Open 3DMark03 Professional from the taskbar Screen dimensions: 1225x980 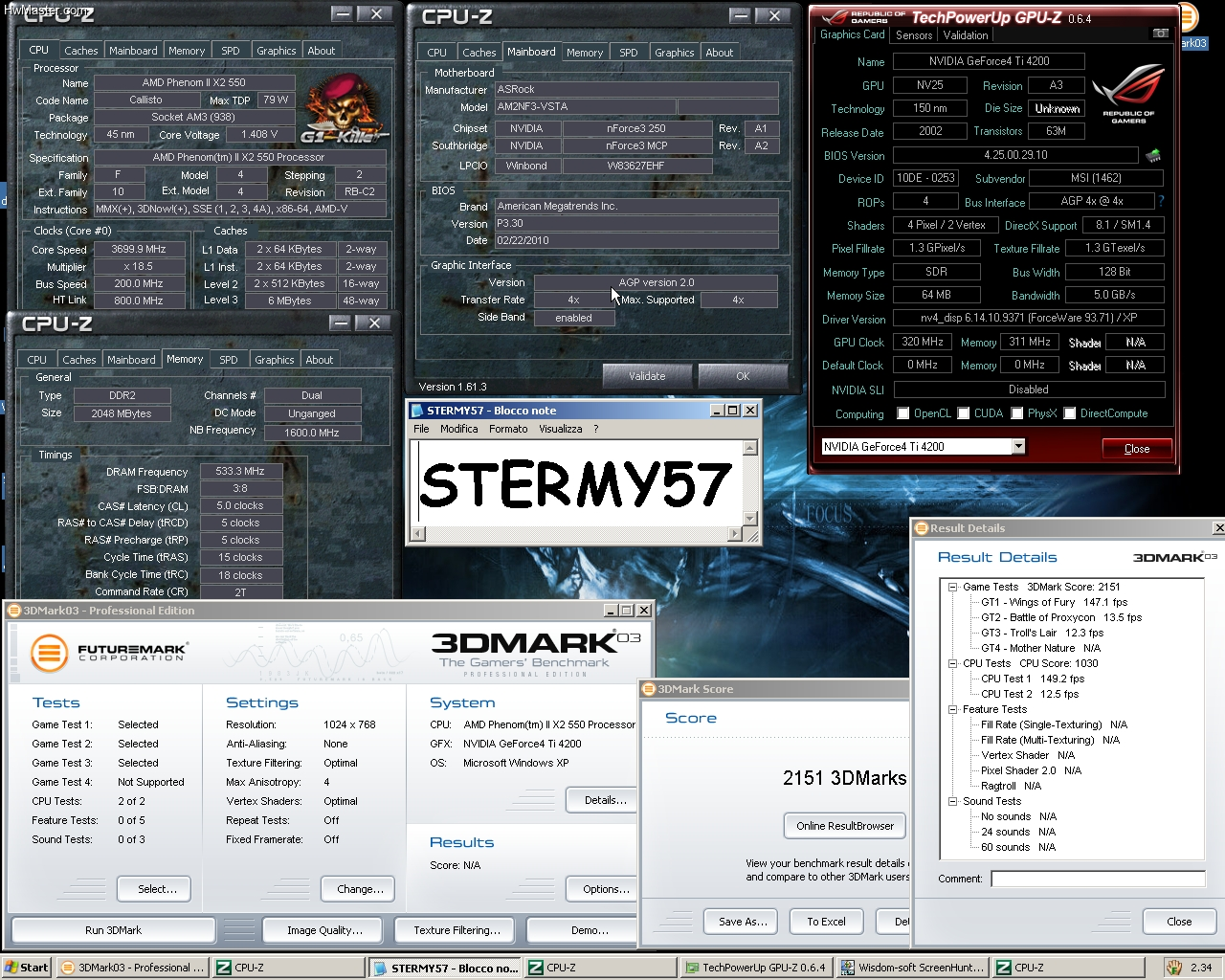click(x=132, y=968)
